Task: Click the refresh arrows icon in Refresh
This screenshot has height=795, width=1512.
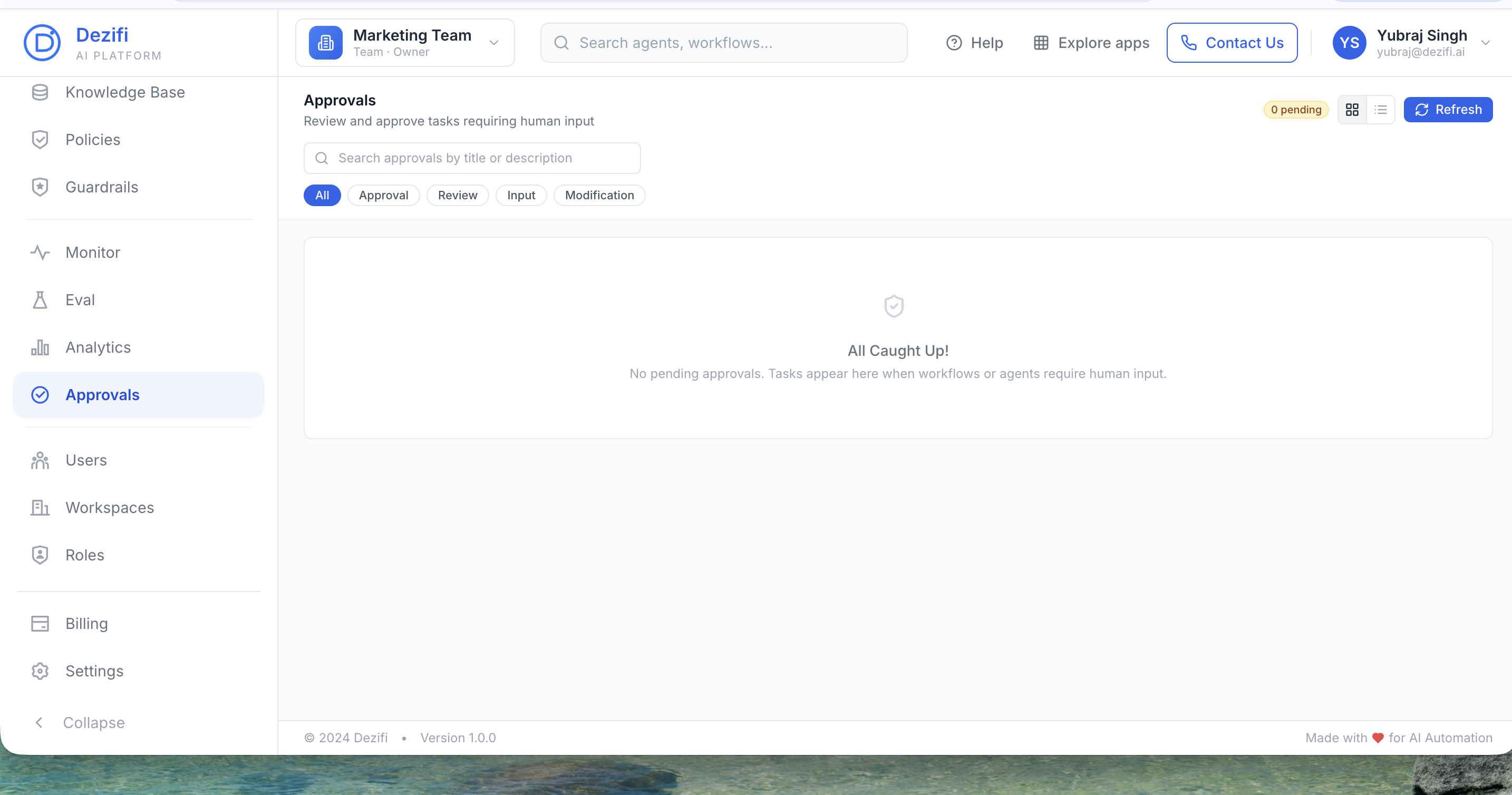Action: [1421, 110]
